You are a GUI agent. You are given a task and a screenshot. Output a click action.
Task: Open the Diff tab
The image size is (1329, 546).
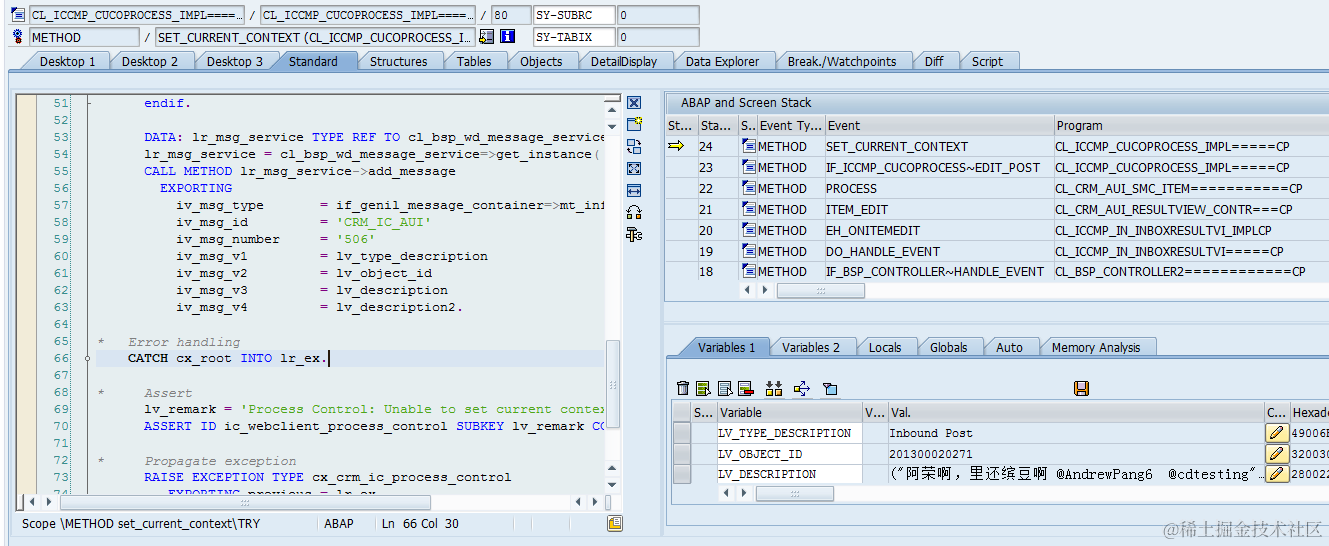[934, 61]
